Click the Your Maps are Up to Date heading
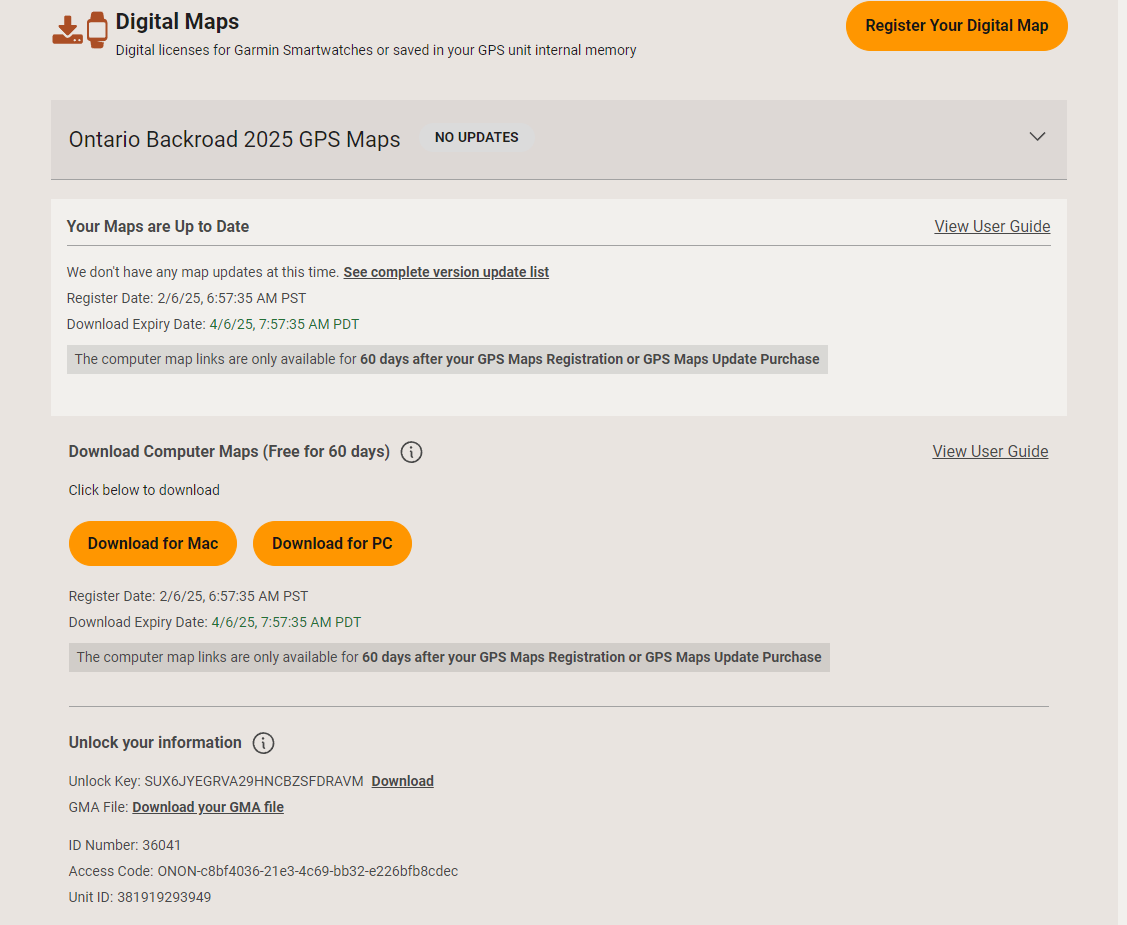 coord(157,226)
